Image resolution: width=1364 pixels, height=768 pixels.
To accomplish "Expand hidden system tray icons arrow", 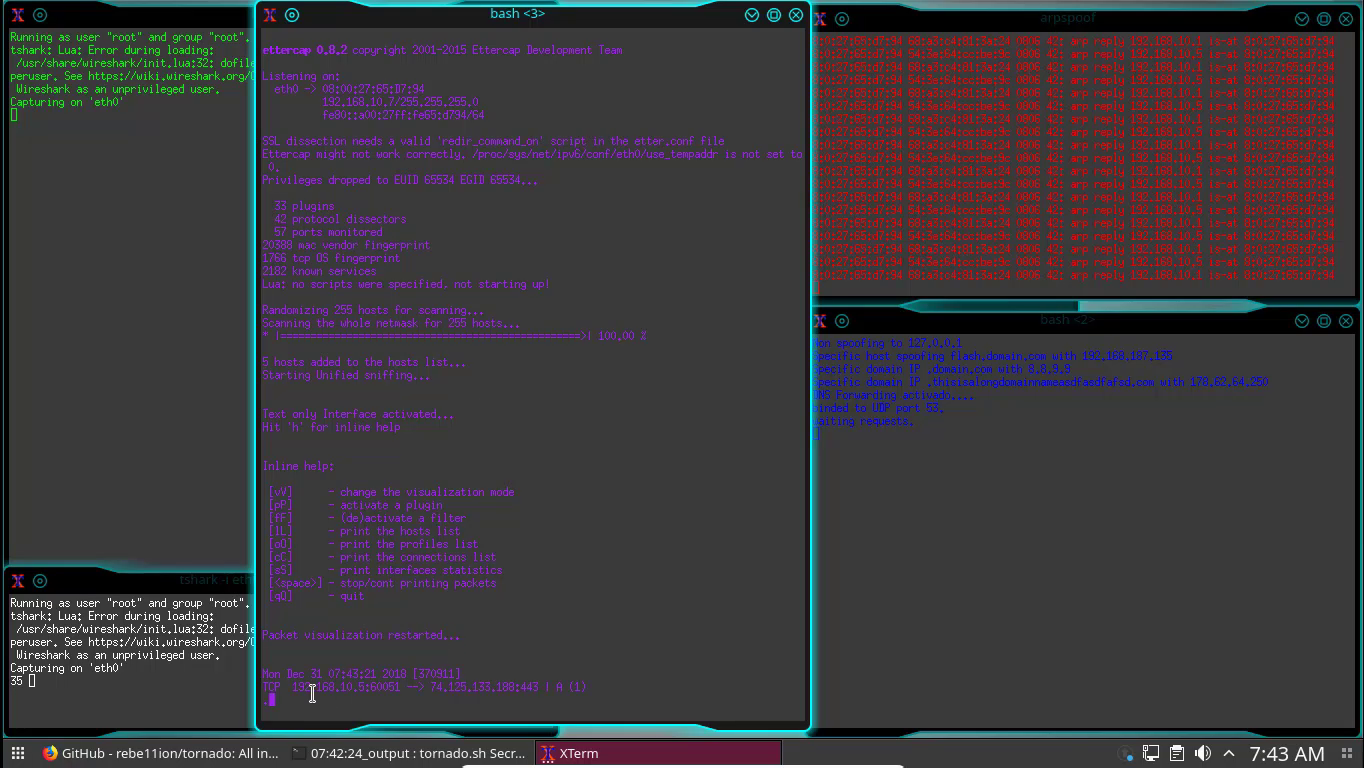I will 1229,754.
